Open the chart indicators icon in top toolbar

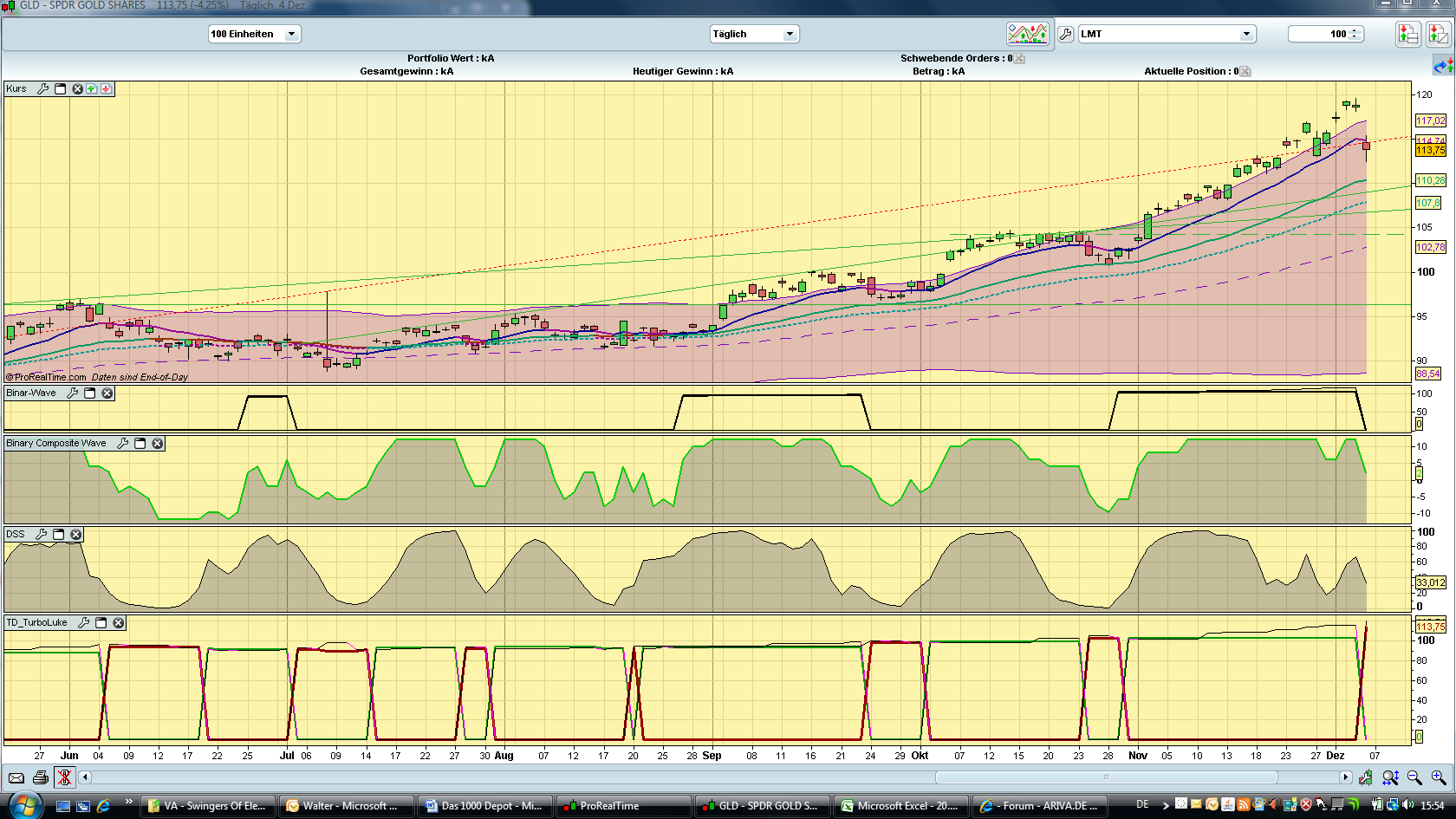click(1027, 34)
